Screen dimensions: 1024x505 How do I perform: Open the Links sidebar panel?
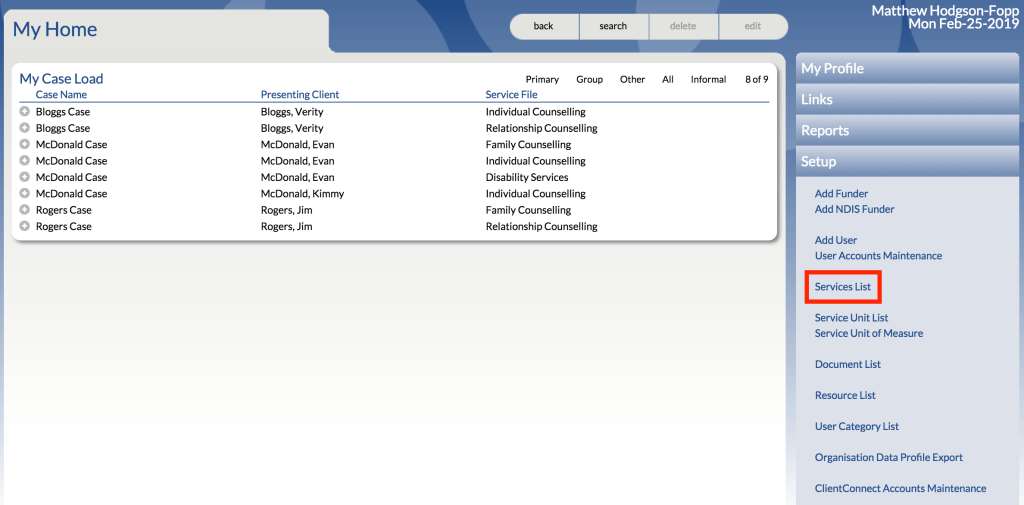[908, 99]
